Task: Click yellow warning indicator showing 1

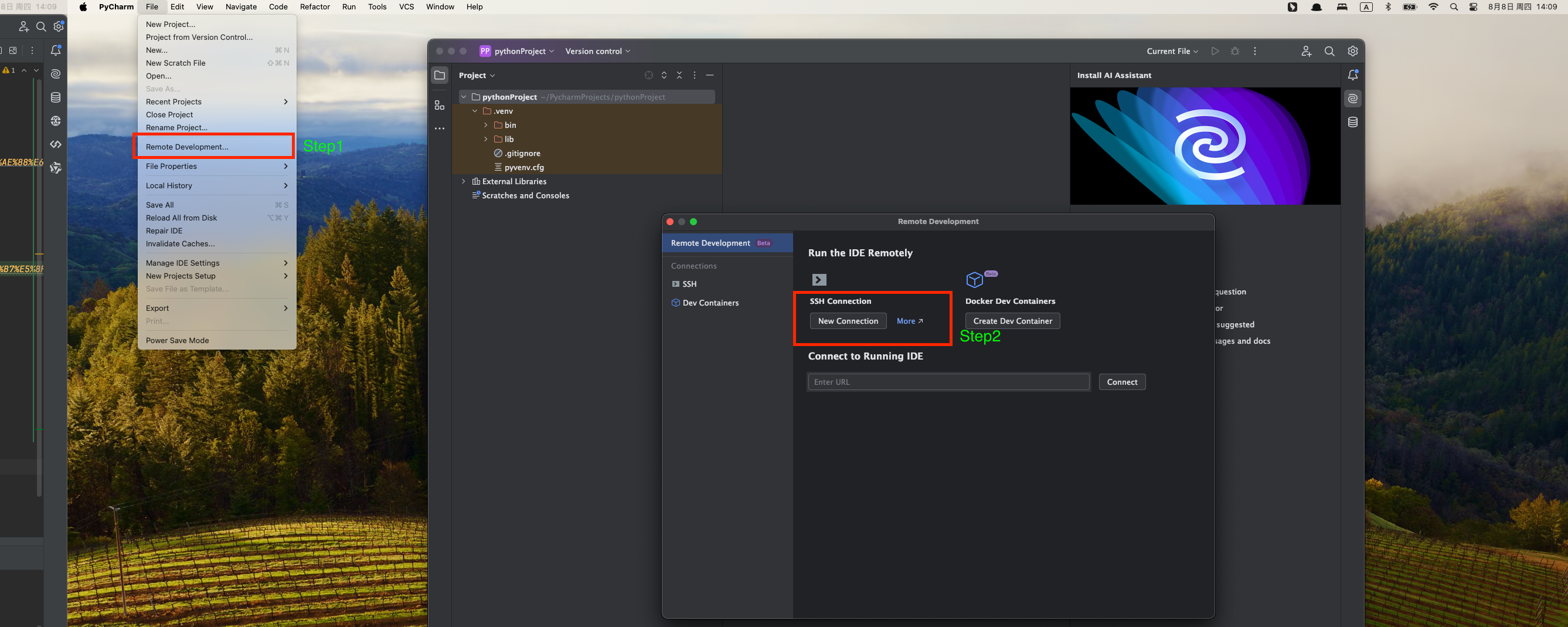Action: click(9, 70)
